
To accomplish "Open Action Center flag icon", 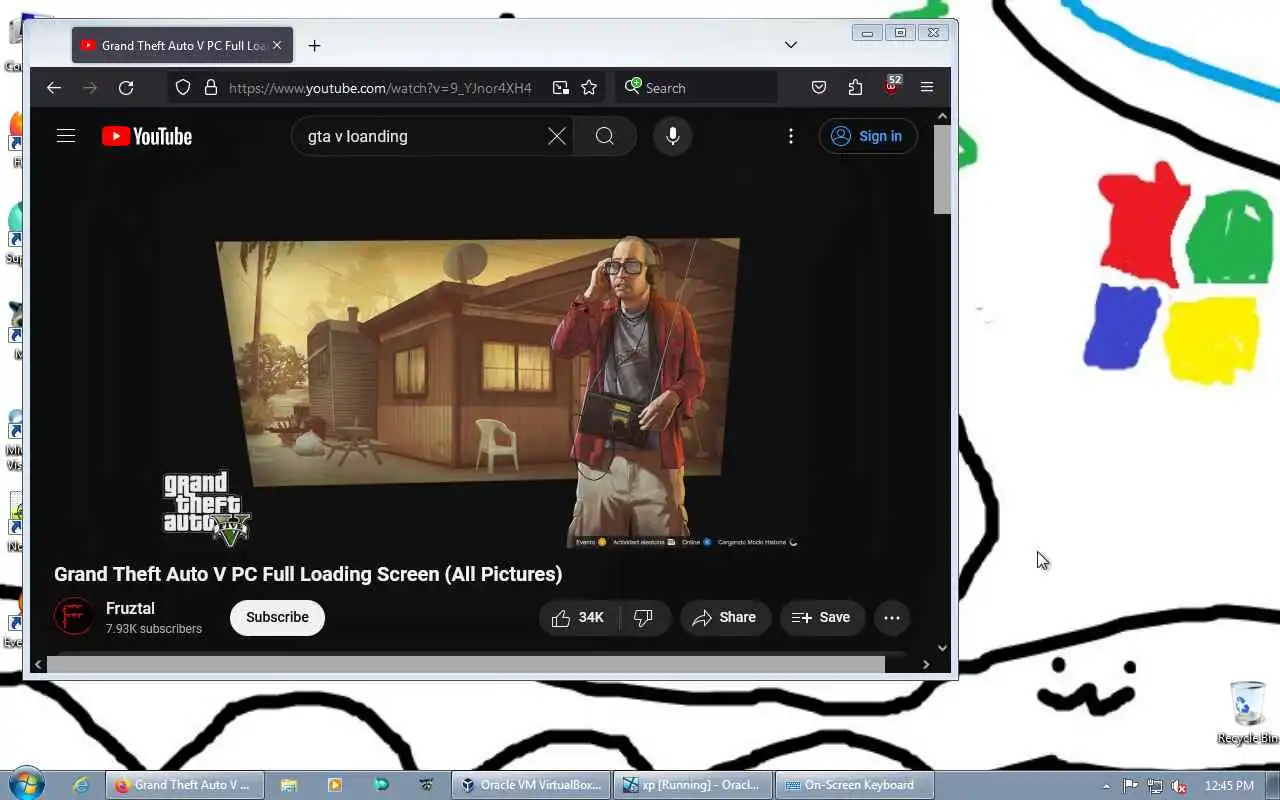I will click(x=1130, y=786).
